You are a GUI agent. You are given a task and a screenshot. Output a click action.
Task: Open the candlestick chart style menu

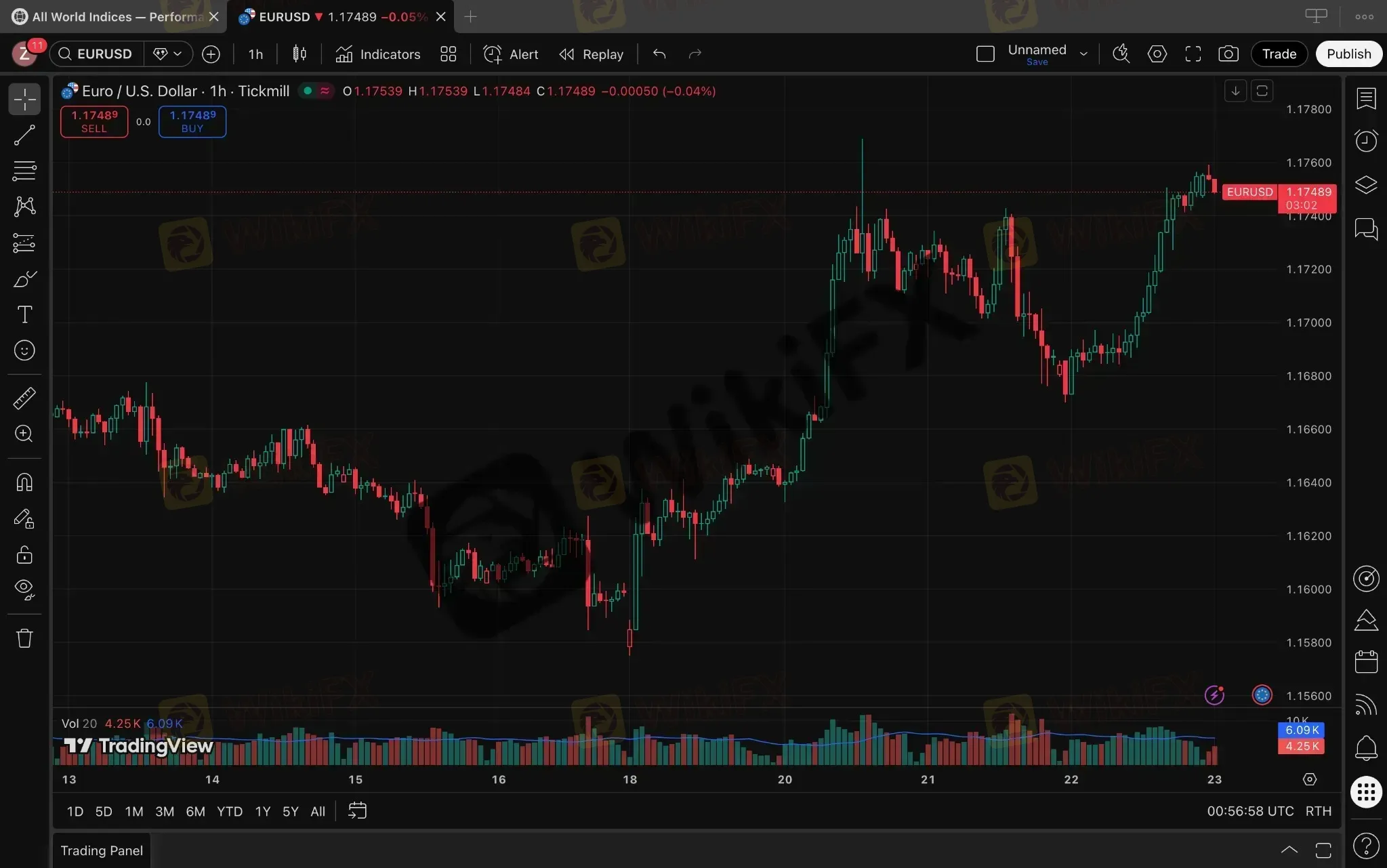(299, 54)
